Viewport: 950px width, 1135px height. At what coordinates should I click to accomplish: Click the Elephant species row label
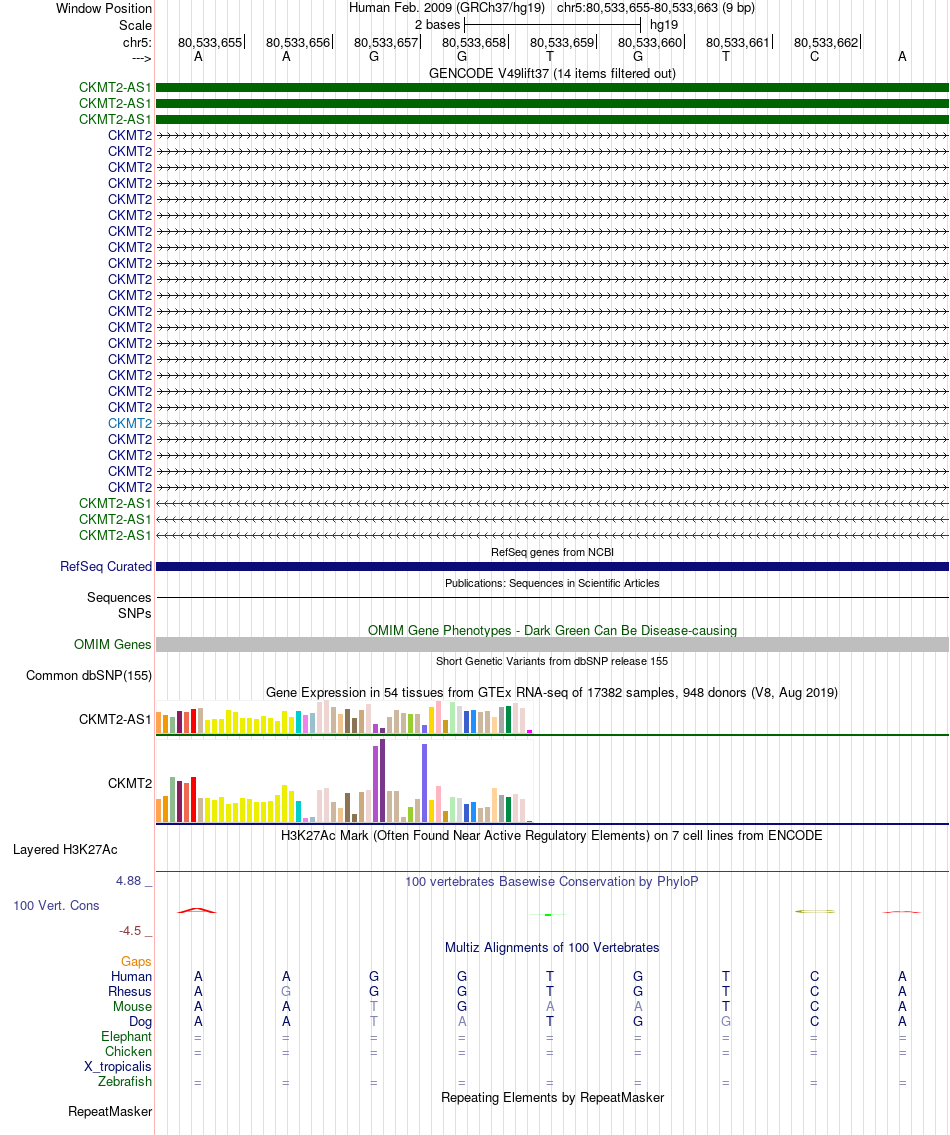tap(127, 1037)
